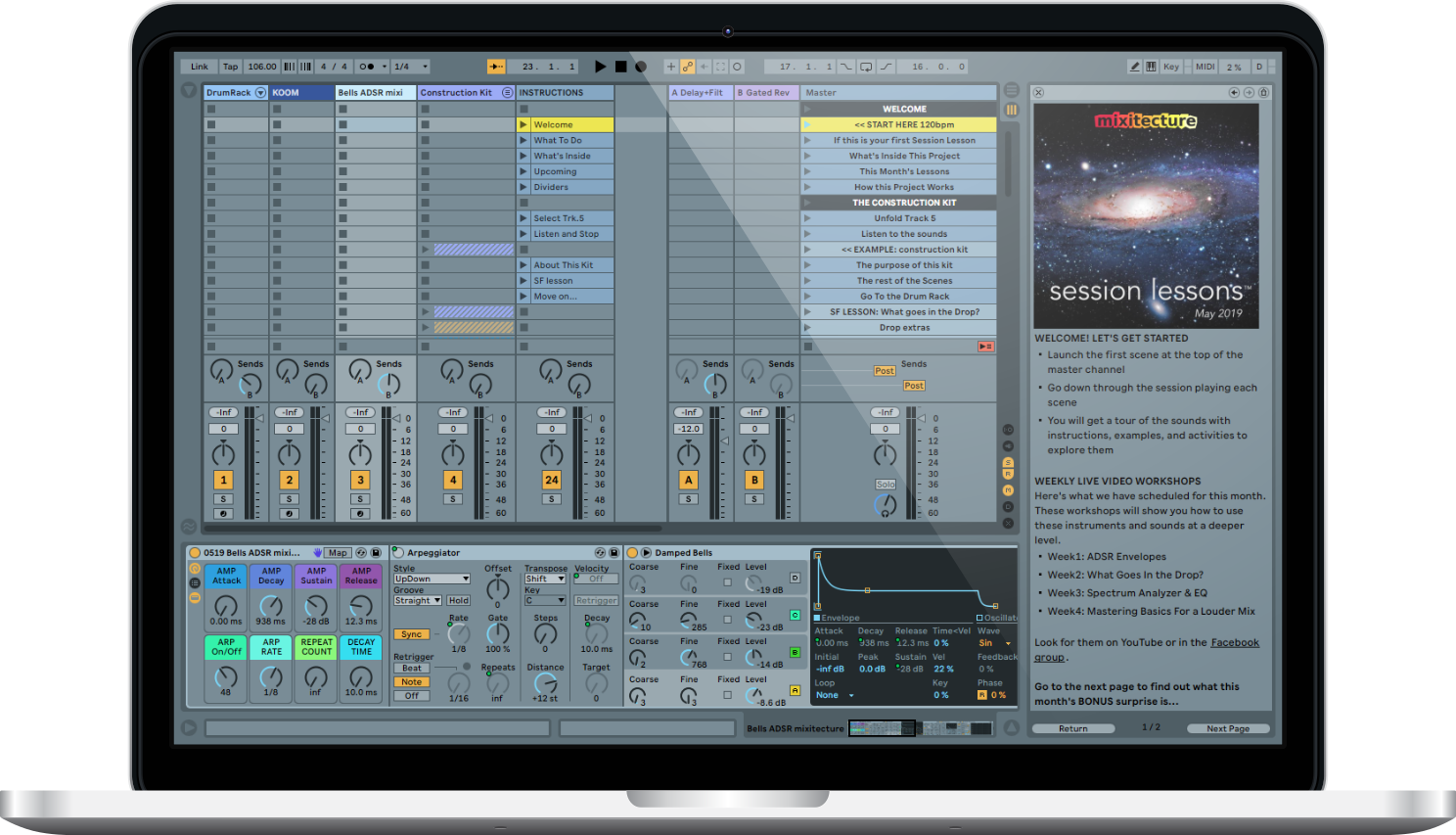Click the Arpeggiator Gate knob
The height and width of the screenshot is (835, 1456).
coord(498,633)
